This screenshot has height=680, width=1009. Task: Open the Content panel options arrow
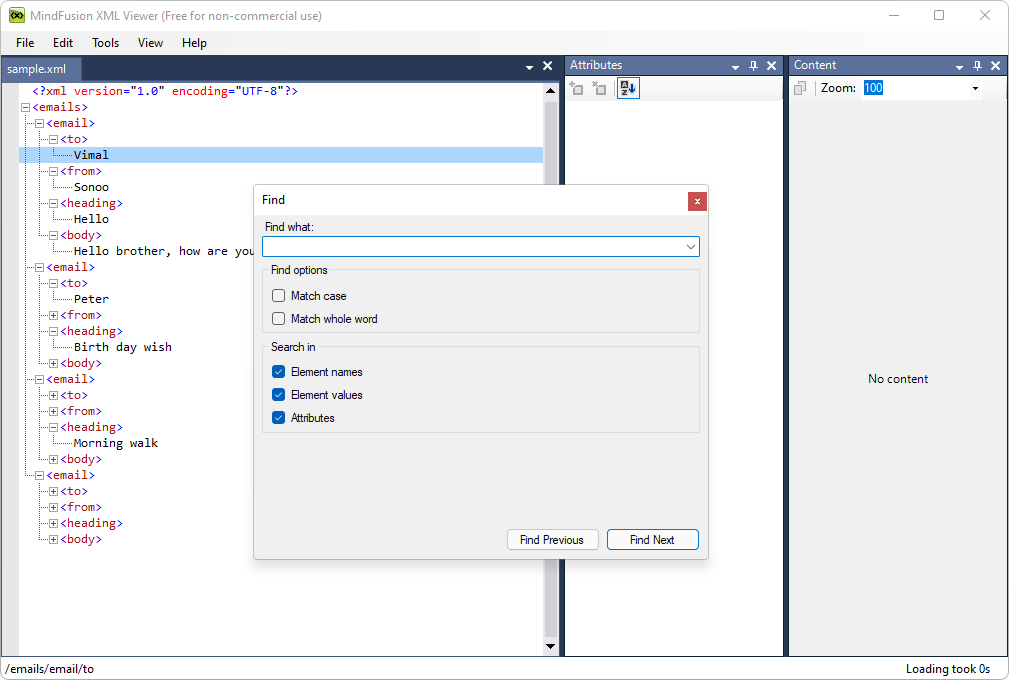coord(959,67)
